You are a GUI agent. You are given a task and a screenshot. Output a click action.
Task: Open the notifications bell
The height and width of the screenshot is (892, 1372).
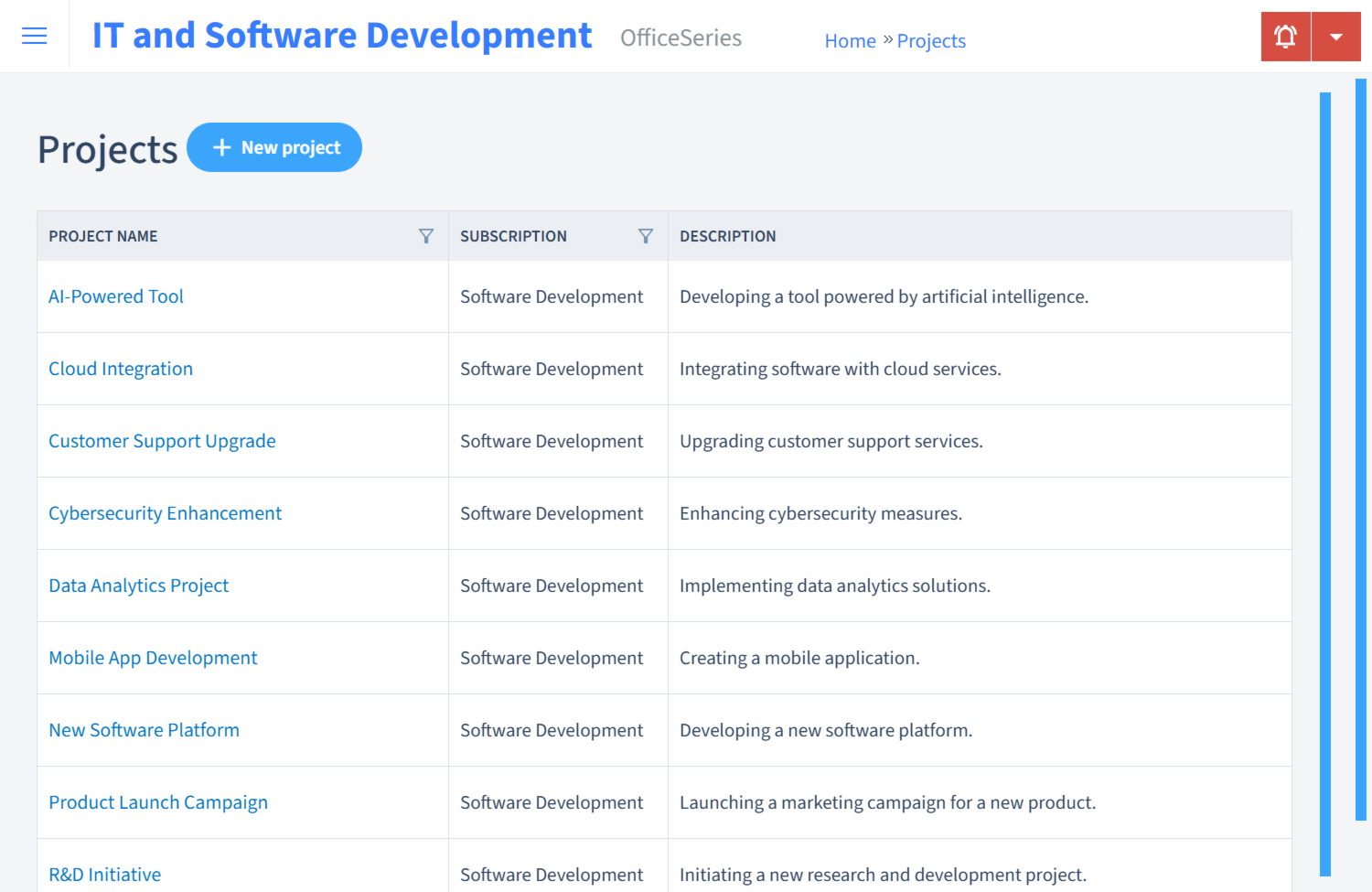tap(1285, 36)
